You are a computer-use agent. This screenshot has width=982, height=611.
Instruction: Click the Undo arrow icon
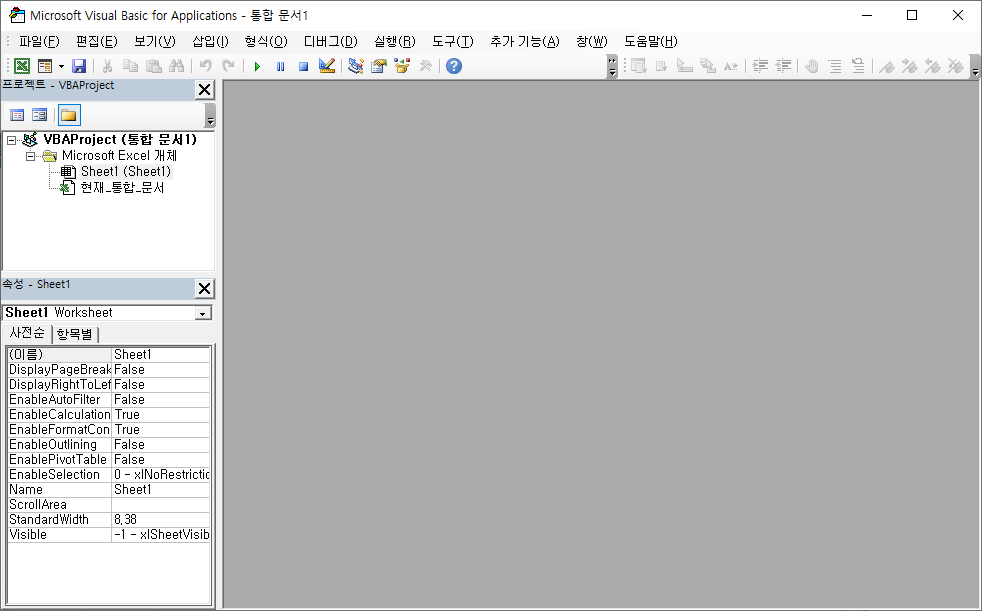pyautogui.click(x=205, y=66)
